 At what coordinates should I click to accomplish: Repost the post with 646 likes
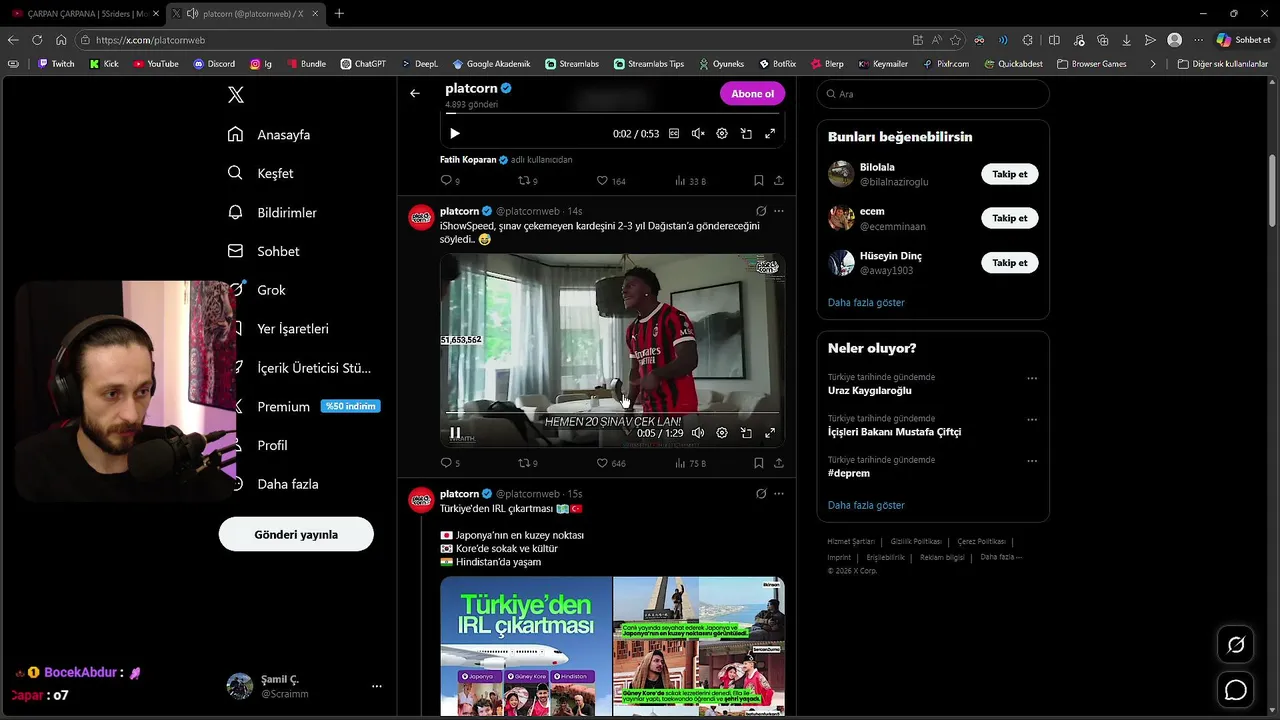click(x=527, y=463)
